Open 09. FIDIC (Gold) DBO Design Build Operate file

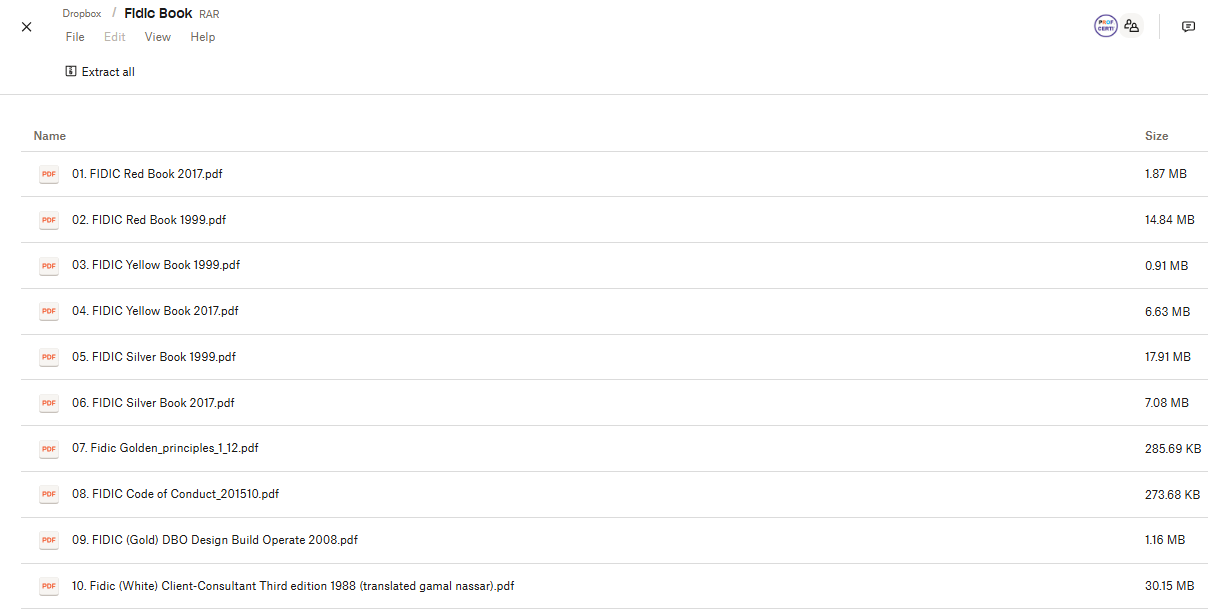click(215, 540)
